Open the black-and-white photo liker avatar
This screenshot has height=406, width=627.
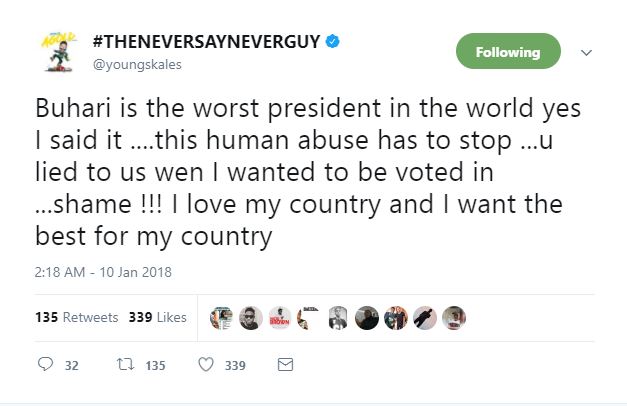click(338, 317)
